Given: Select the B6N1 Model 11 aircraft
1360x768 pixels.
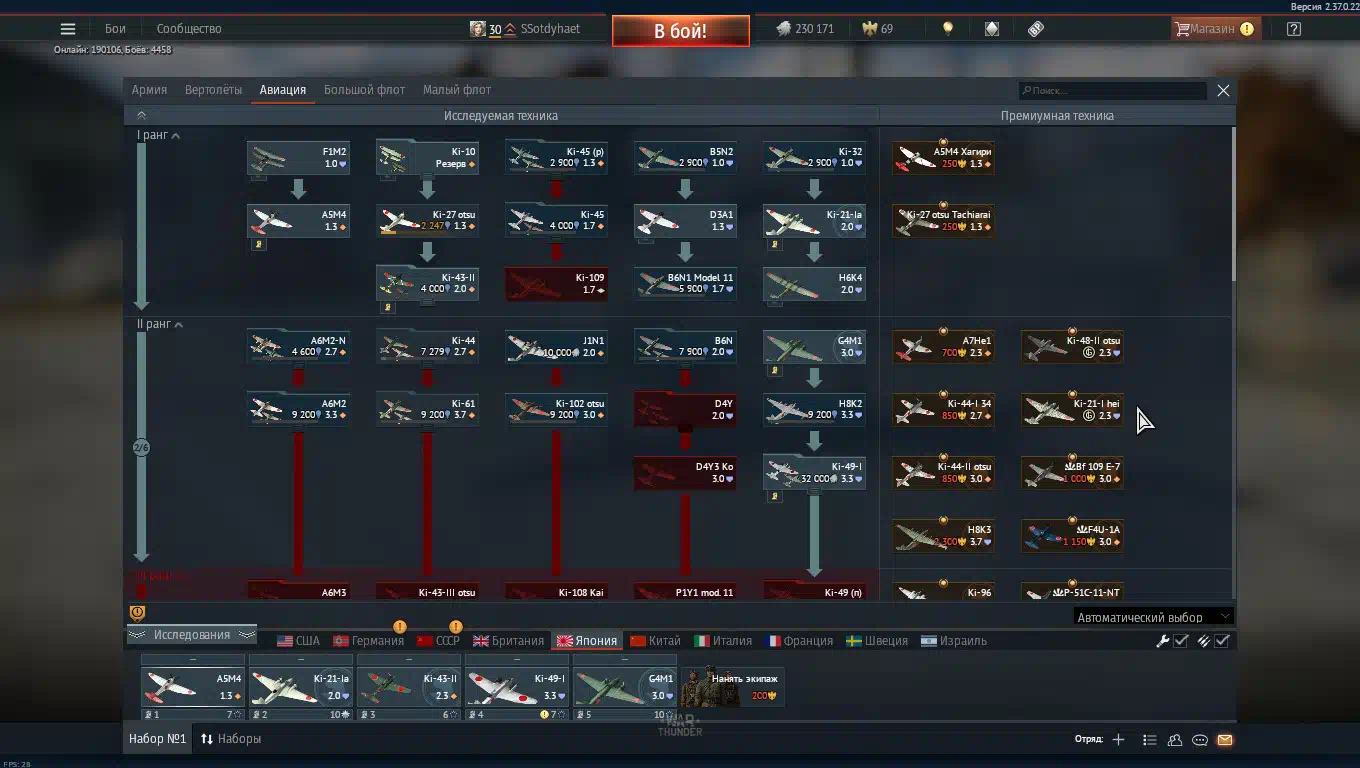Looking at the screenshot, I should click(685, 284).
